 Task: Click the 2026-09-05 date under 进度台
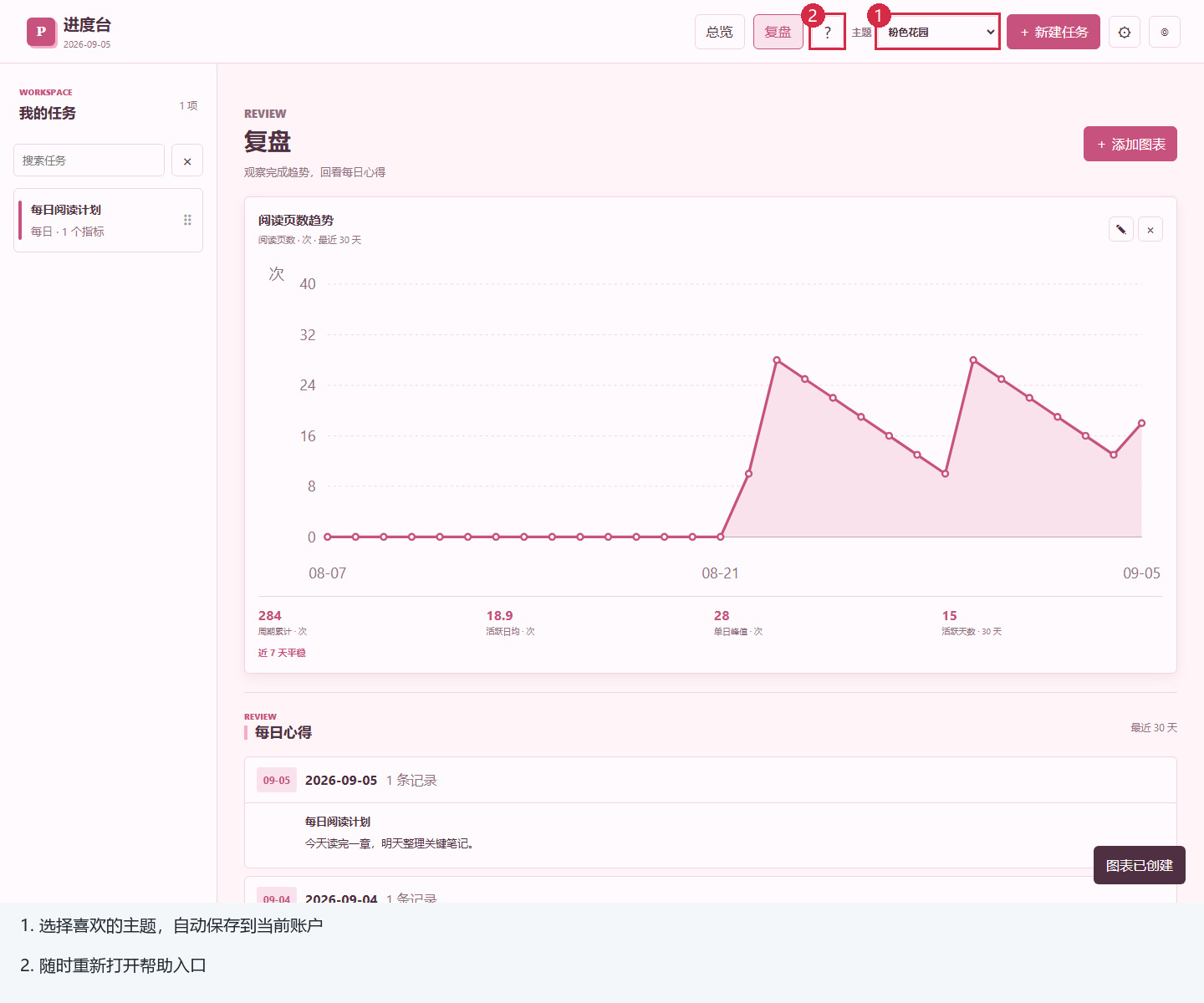click(87, 44)
